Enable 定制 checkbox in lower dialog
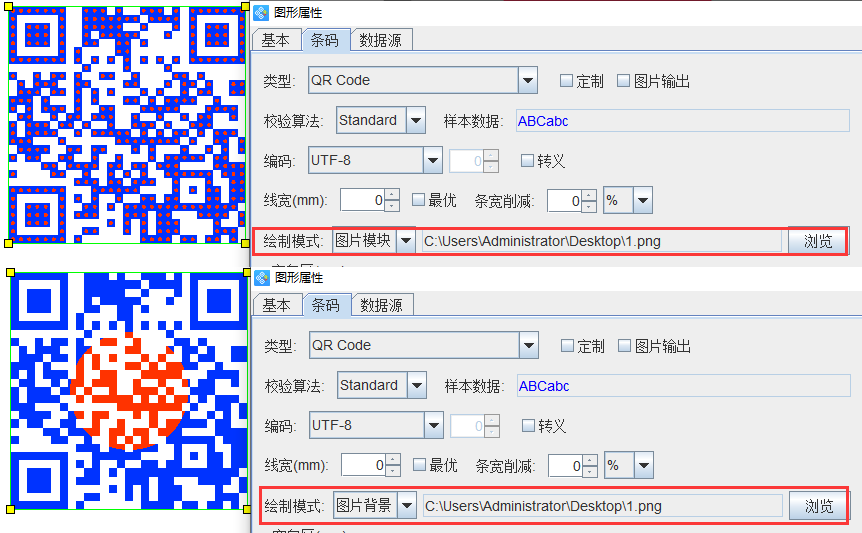The height and width of the screenshot is (533, 862). tap(567, 346)
